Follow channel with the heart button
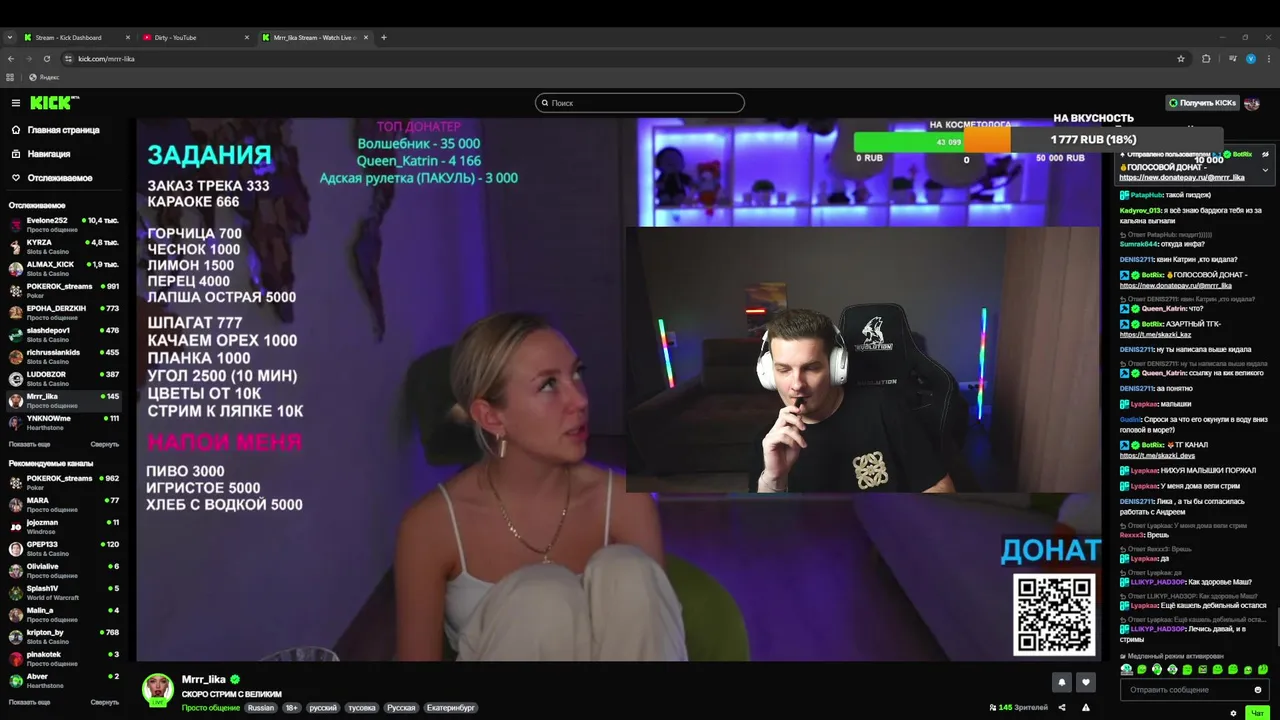Viewport: 1280px width, 720px height. tap(1086, 682)
